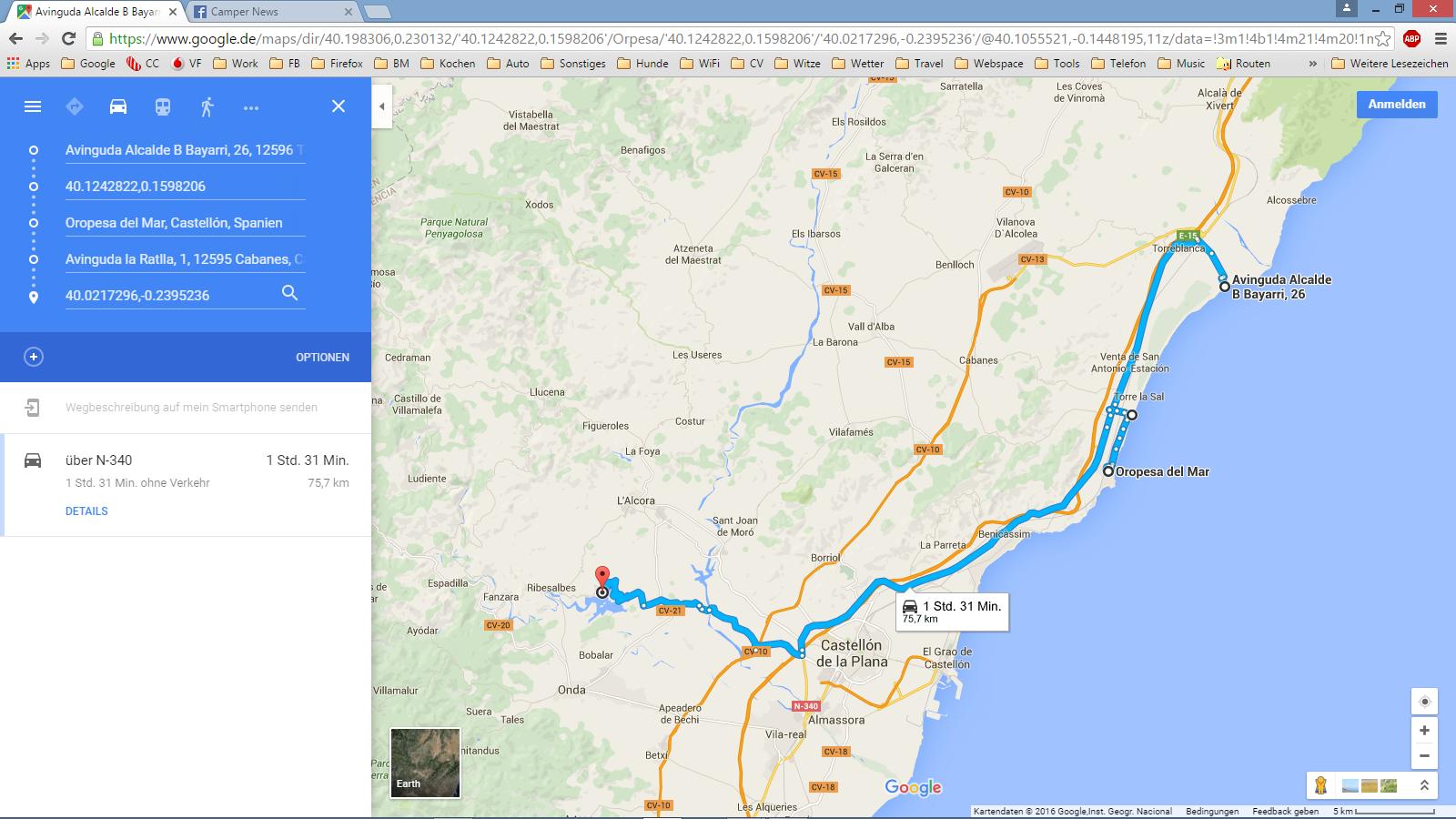Add a destination with plus icon
This screenshot has width=1456, height=819.
(x=34, y=357)
